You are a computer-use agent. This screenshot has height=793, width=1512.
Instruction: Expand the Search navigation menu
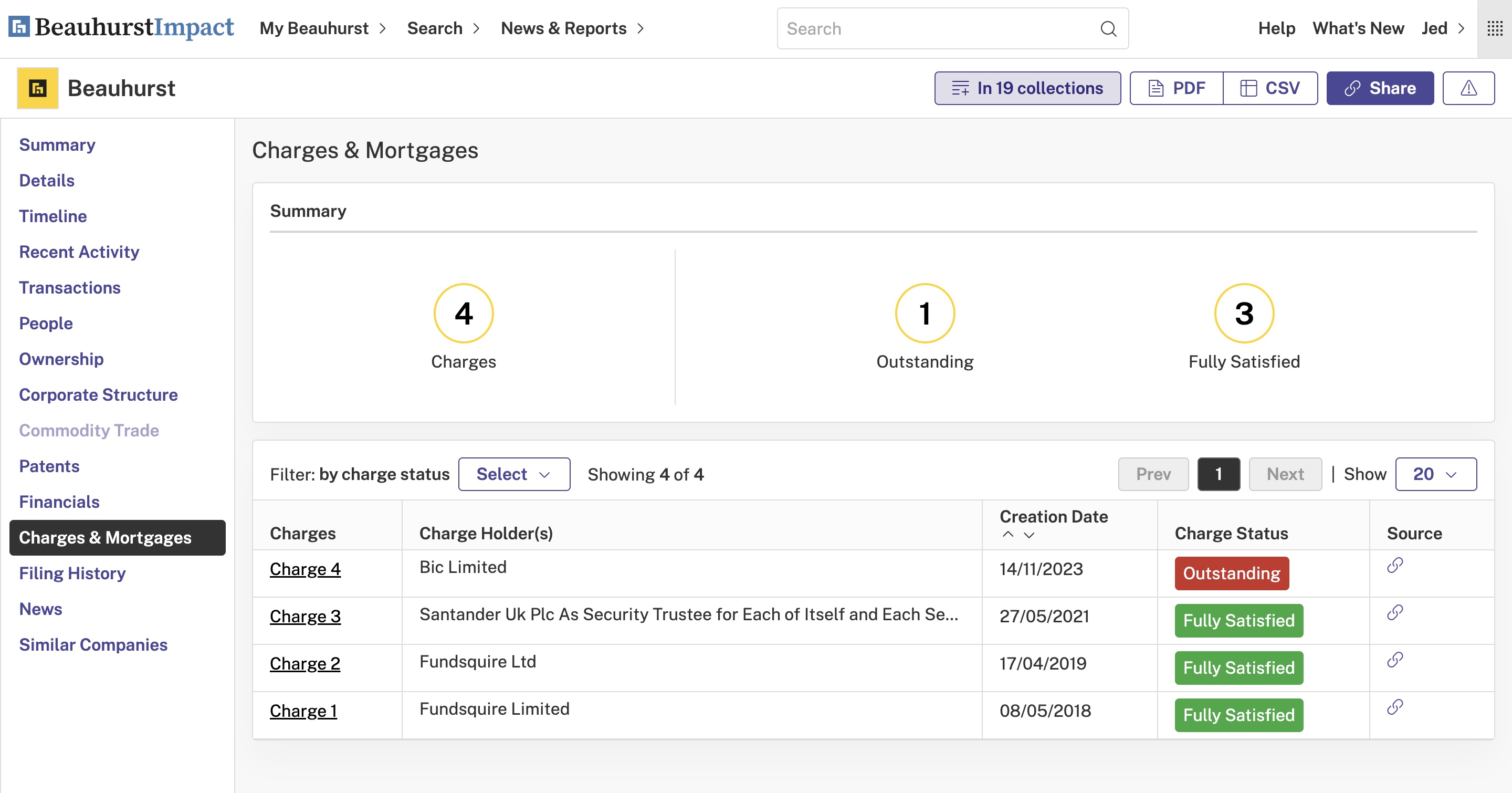(x=443, y=28)
